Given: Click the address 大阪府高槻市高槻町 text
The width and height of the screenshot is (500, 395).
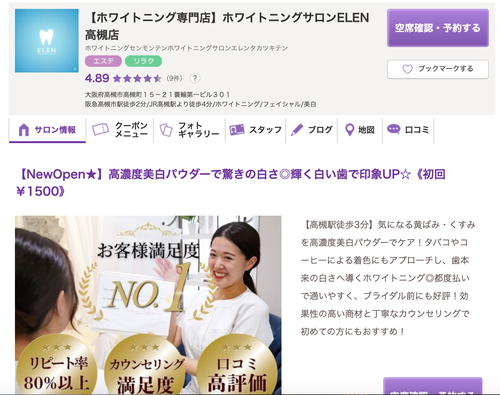Looking at the screenshot, I should click(x=157, y=94).
